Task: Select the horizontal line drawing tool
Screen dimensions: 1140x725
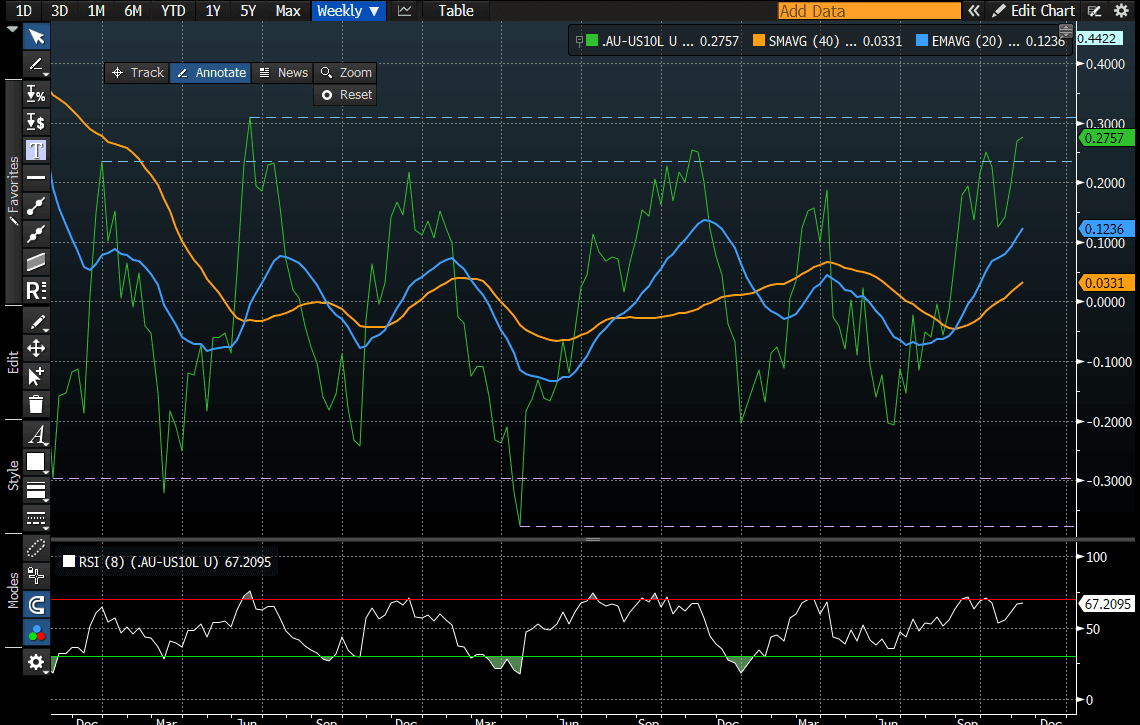Action: pos(36,178)
